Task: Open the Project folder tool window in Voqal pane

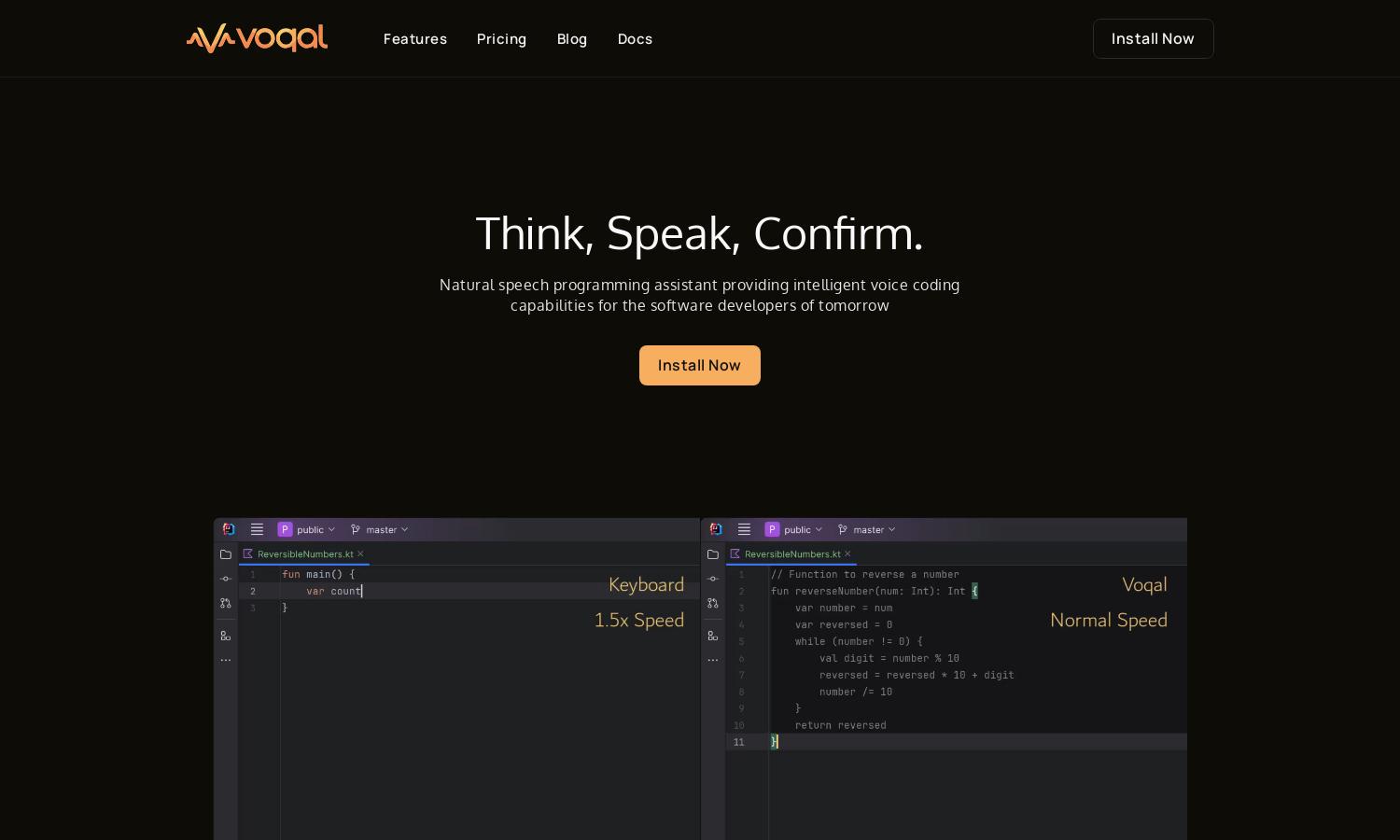Action: [x=713, y=554]
